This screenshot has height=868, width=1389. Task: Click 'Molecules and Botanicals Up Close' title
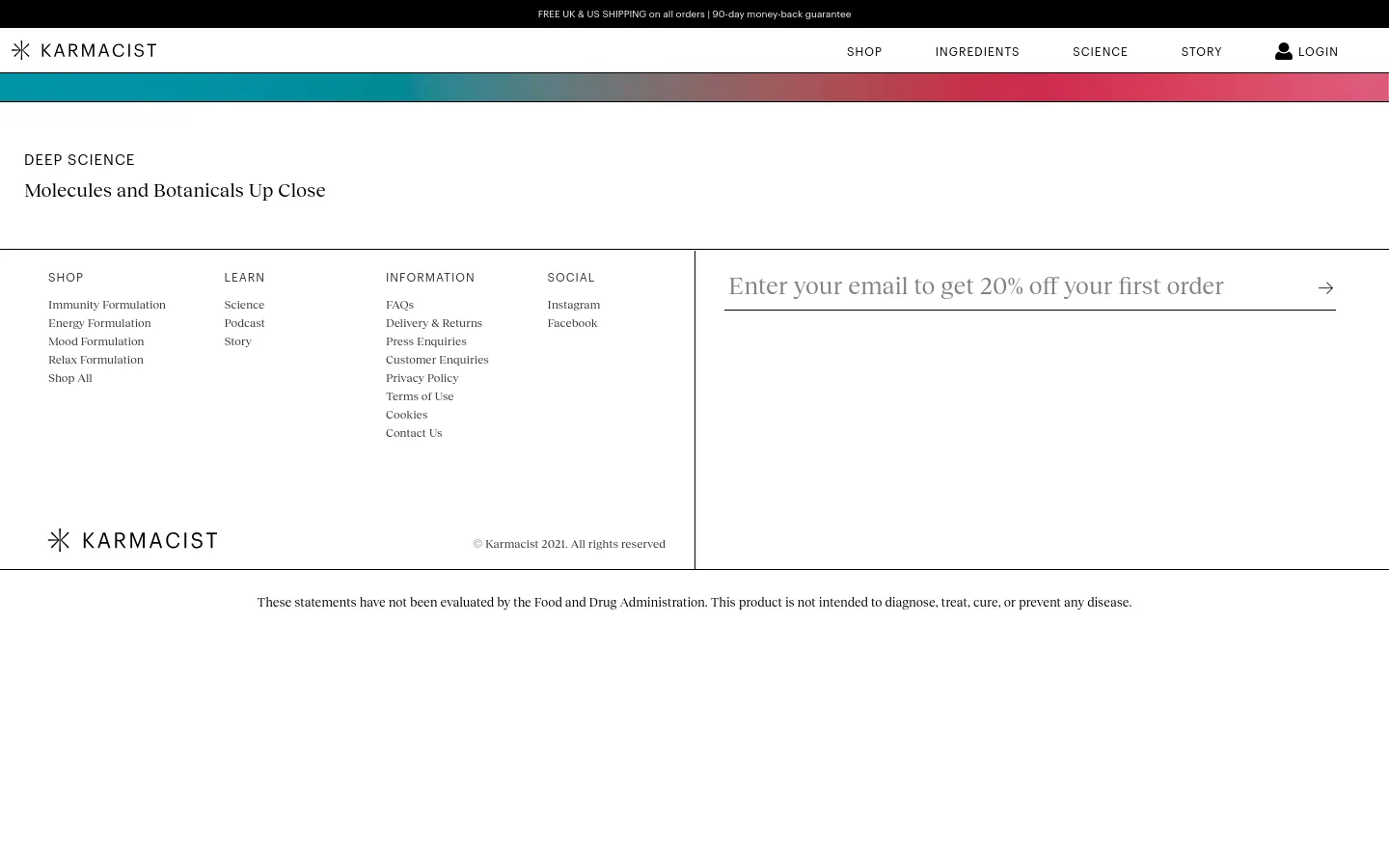(175, 190)
